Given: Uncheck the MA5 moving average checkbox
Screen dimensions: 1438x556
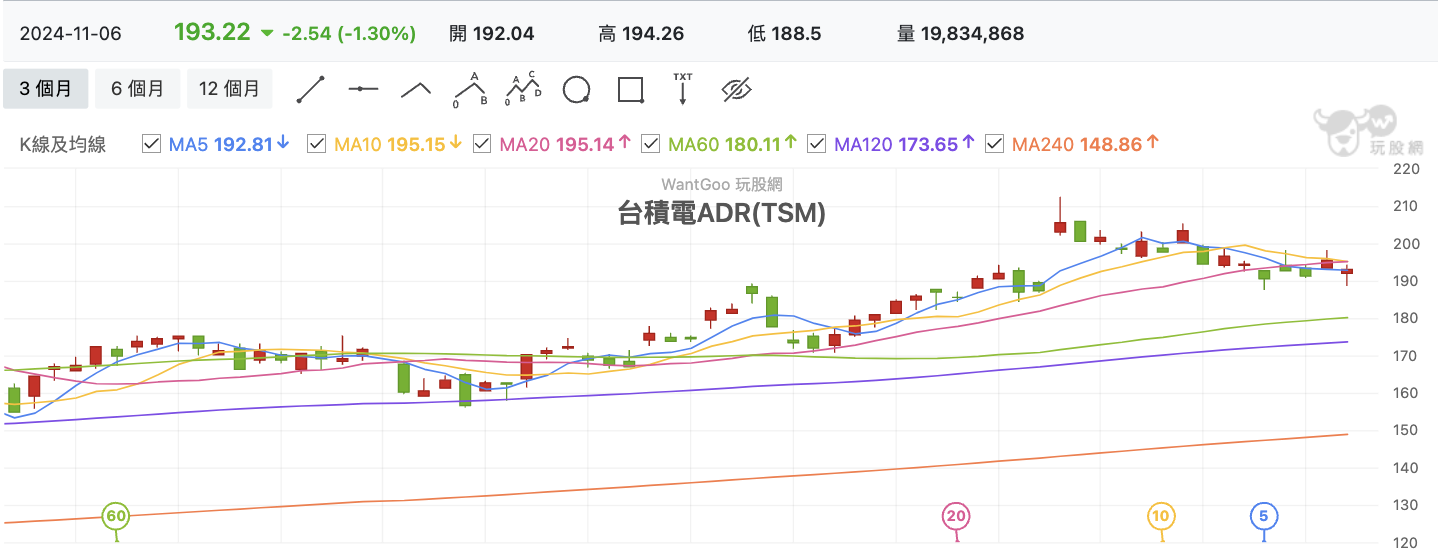Looking at the screenshot, I should (152, 144).
